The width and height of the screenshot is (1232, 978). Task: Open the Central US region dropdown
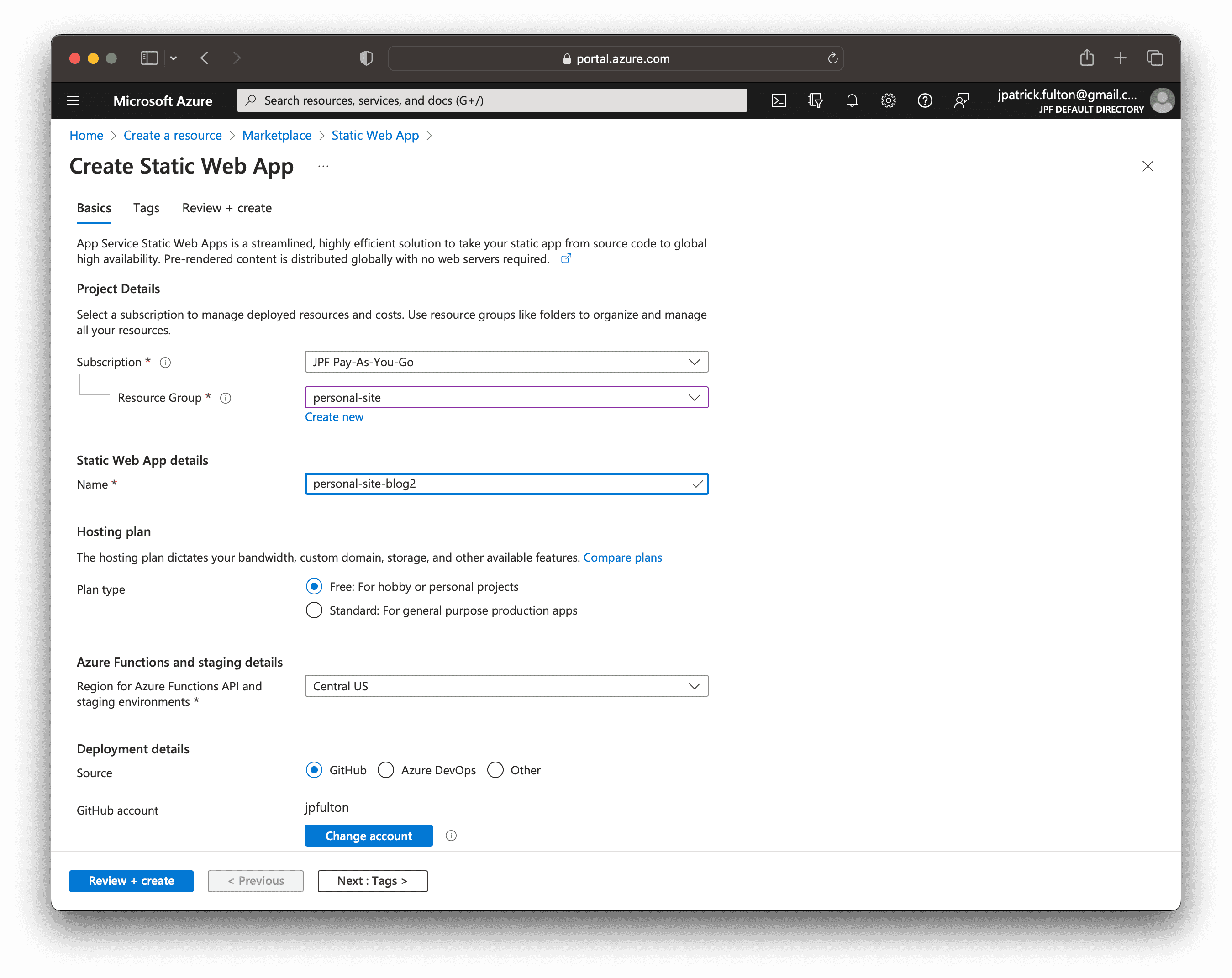click(506, 686)
